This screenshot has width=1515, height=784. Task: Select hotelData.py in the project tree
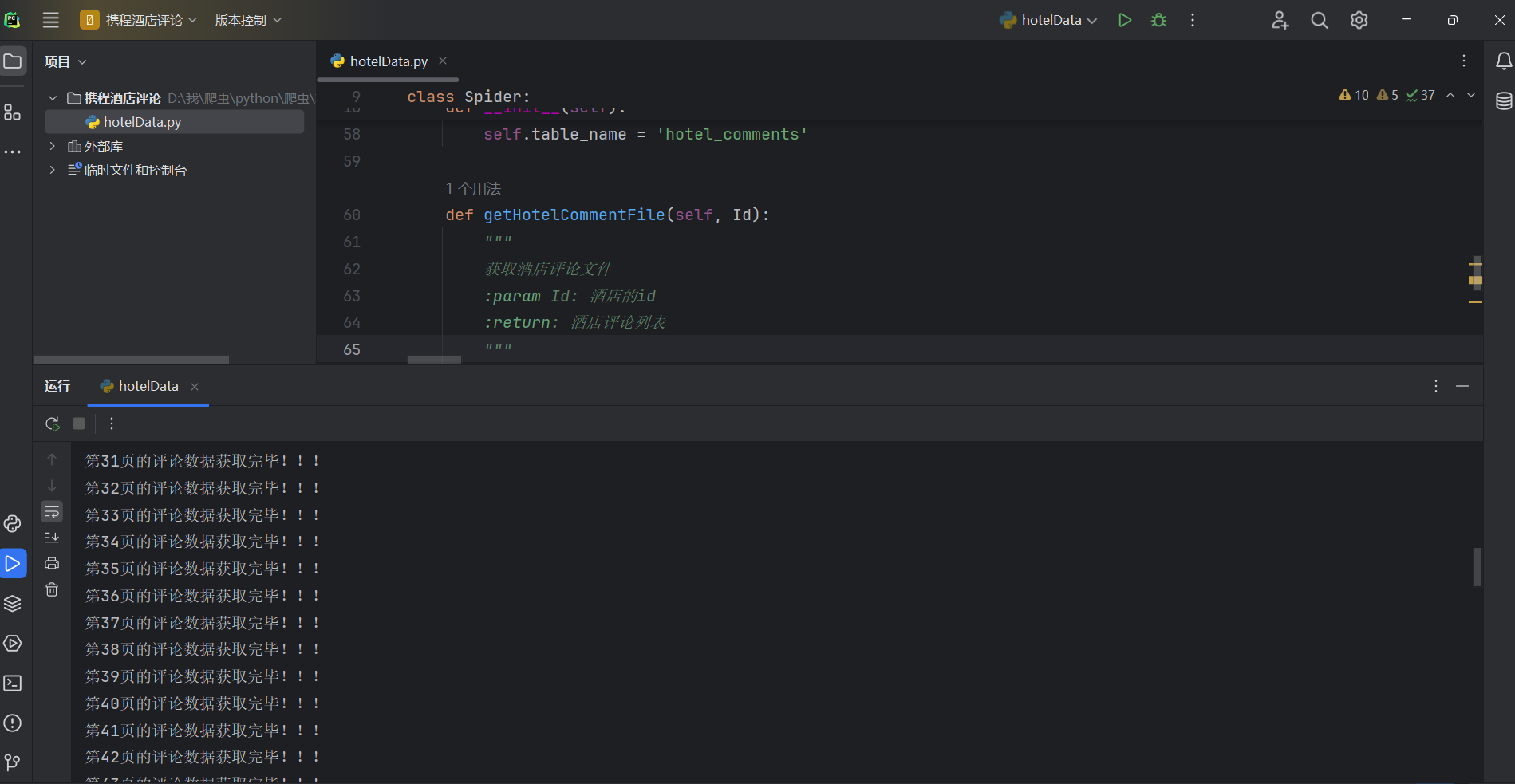pos(174,122)
